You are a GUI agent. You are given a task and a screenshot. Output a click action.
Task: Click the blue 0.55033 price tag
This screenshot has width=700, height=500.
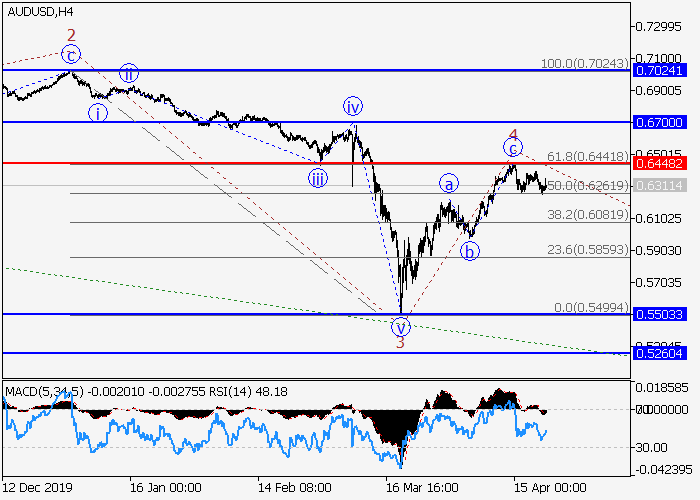click(658, 314)
